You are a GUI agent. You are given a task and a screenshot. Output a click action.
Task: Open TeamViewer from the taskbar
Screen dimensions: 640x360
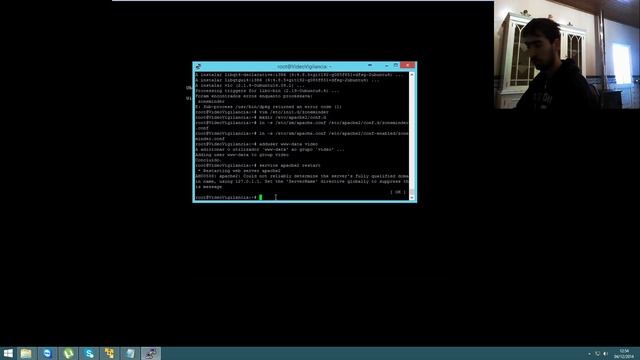pos(47,353)
